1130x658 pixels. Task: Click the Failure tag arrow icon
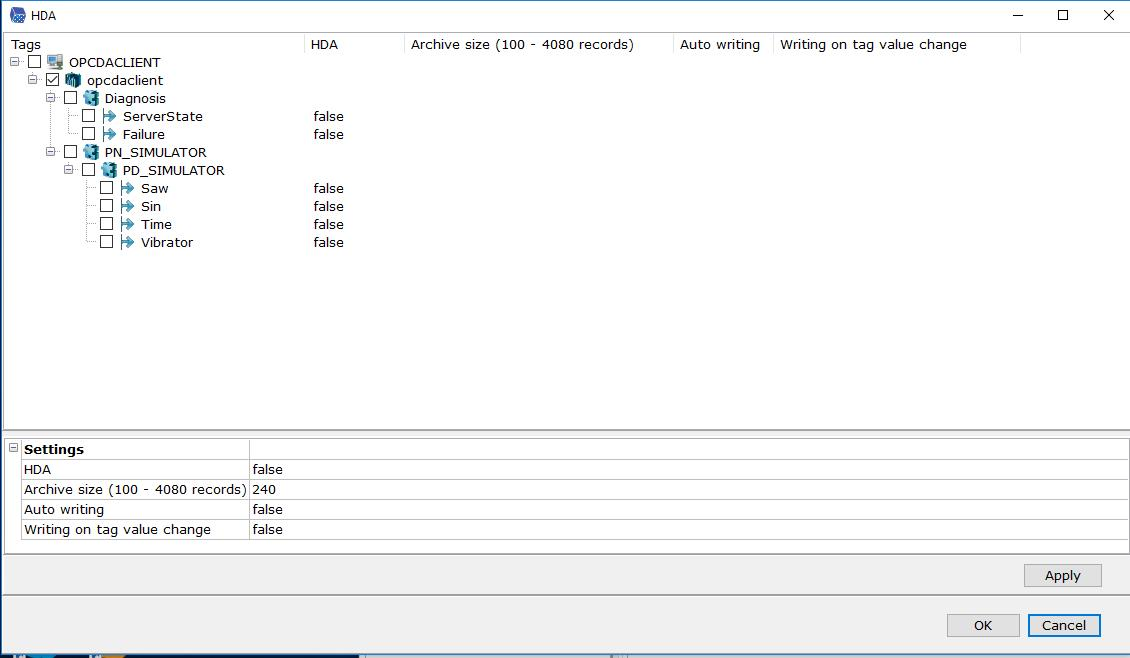[109, 134]
